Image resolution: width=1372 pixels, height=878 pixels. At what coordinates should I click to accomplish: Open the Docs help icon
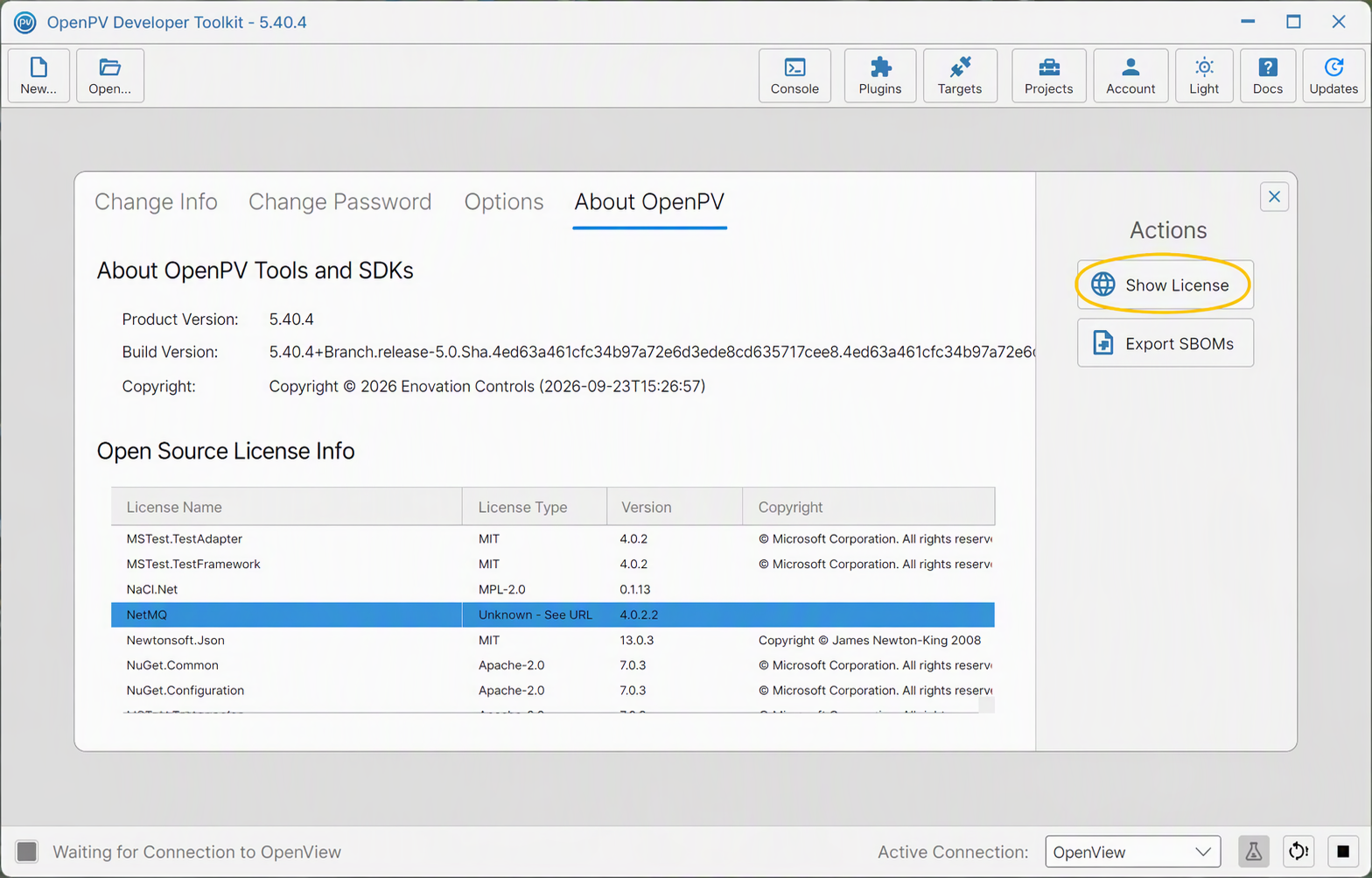(x=1268, y=75)
